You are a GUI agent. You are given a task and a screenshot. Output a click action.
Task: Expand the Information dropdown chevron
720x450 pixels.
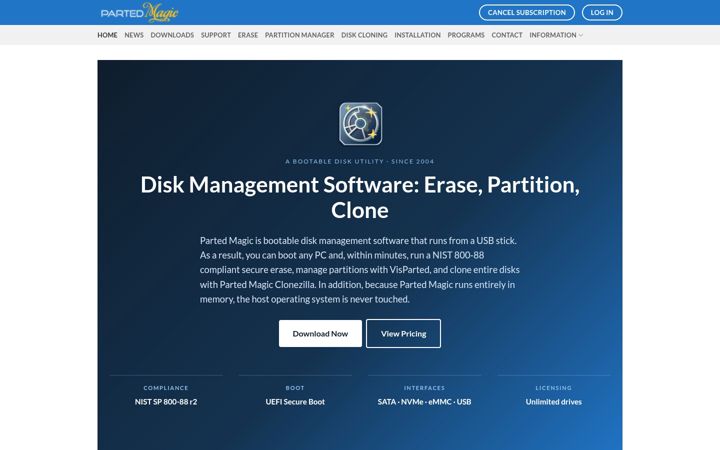pyautogui.click(x=581, y=35)
